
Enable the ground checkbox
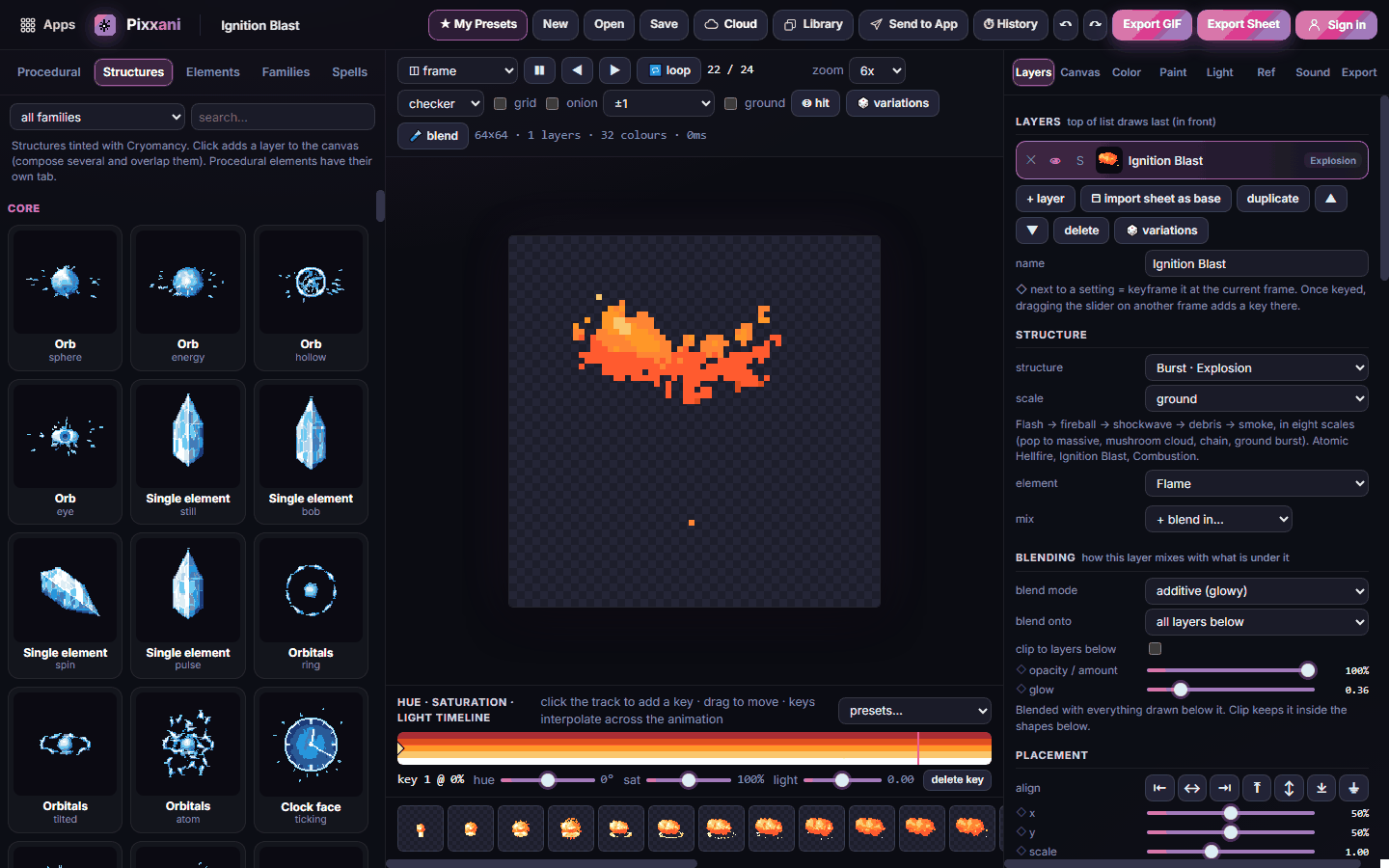click(x=730, y=103)
